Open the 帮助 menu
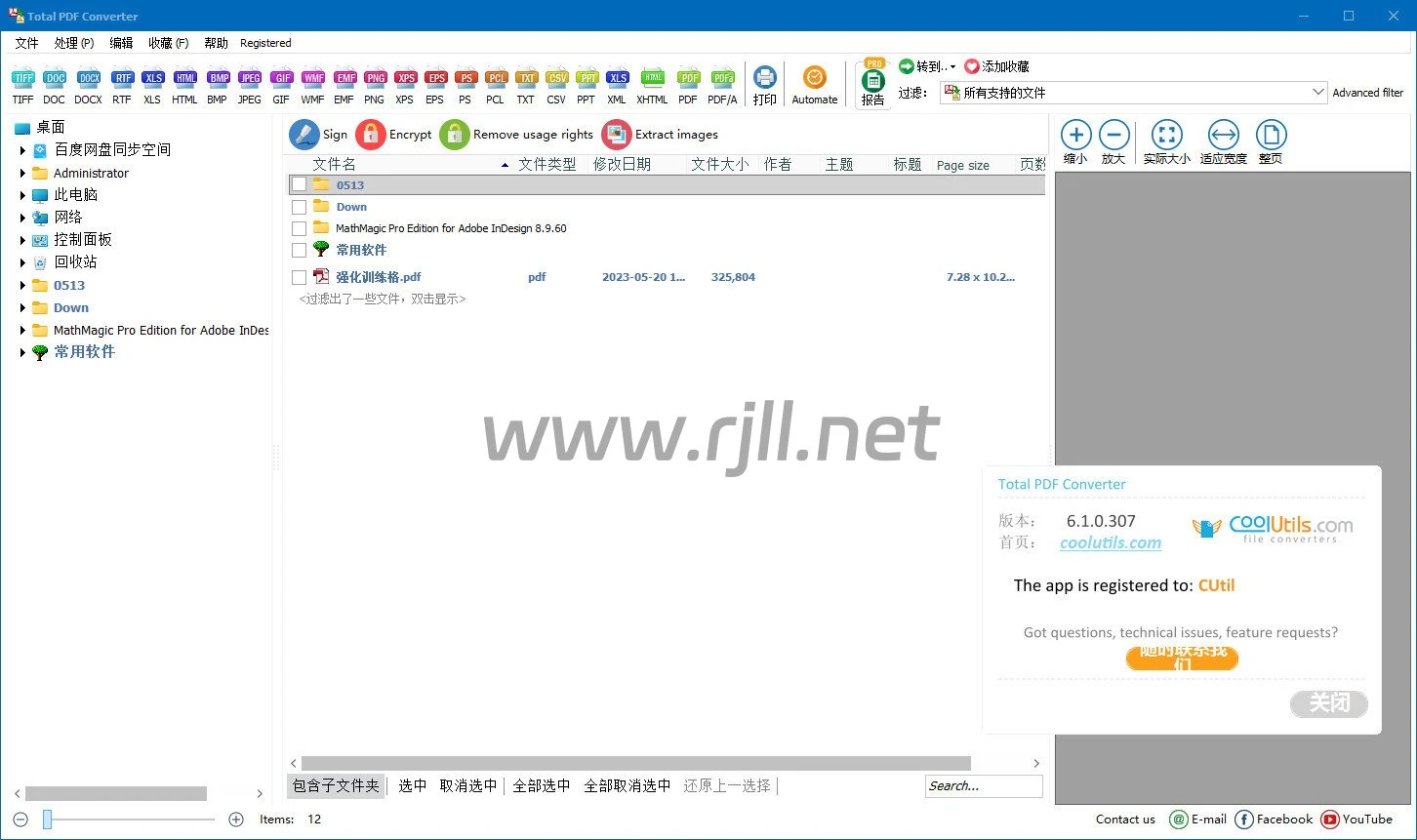This screenshot has height=840, width=1417. 216,43
